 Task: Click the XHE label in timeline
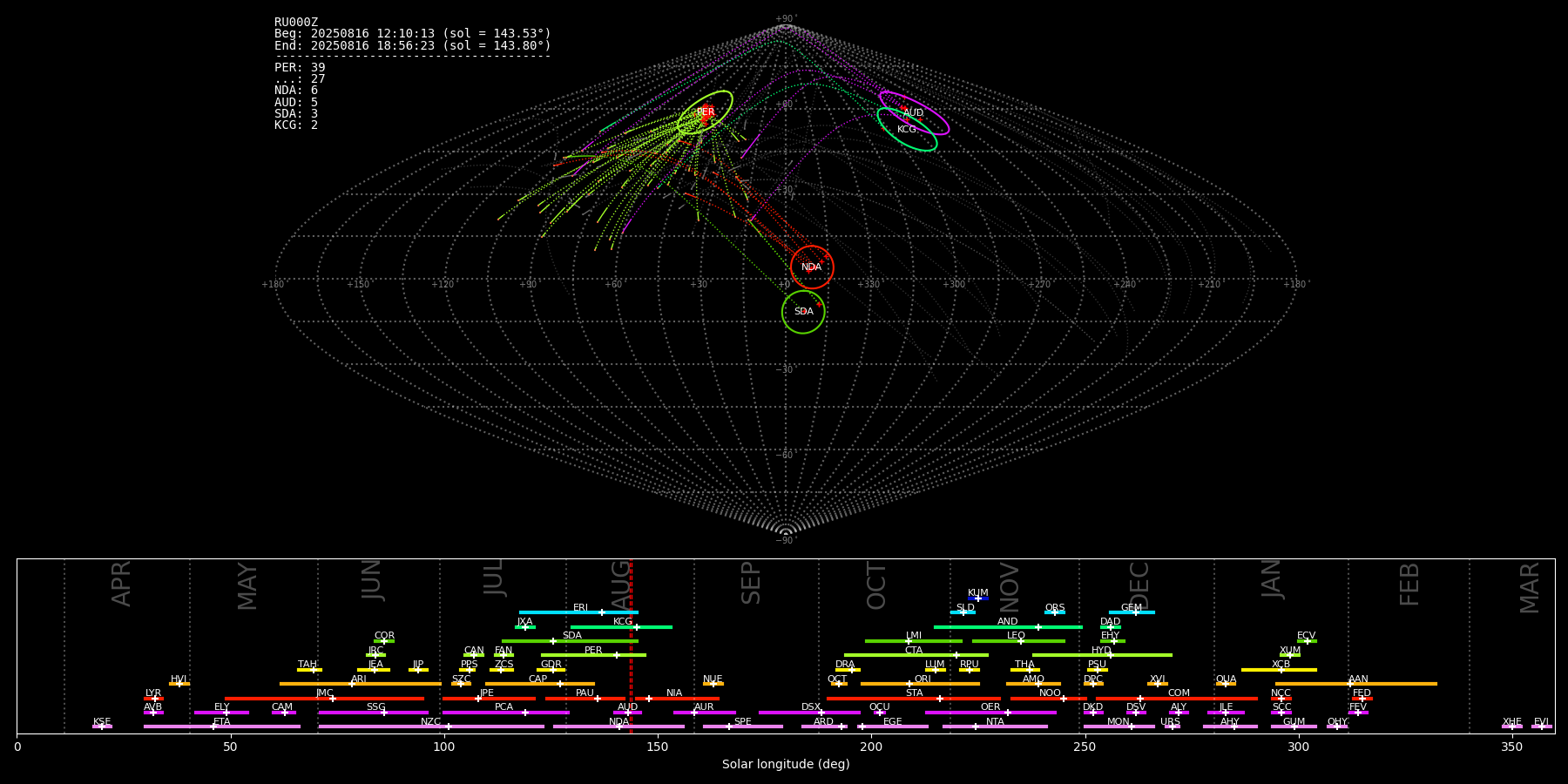point(1512,722)
